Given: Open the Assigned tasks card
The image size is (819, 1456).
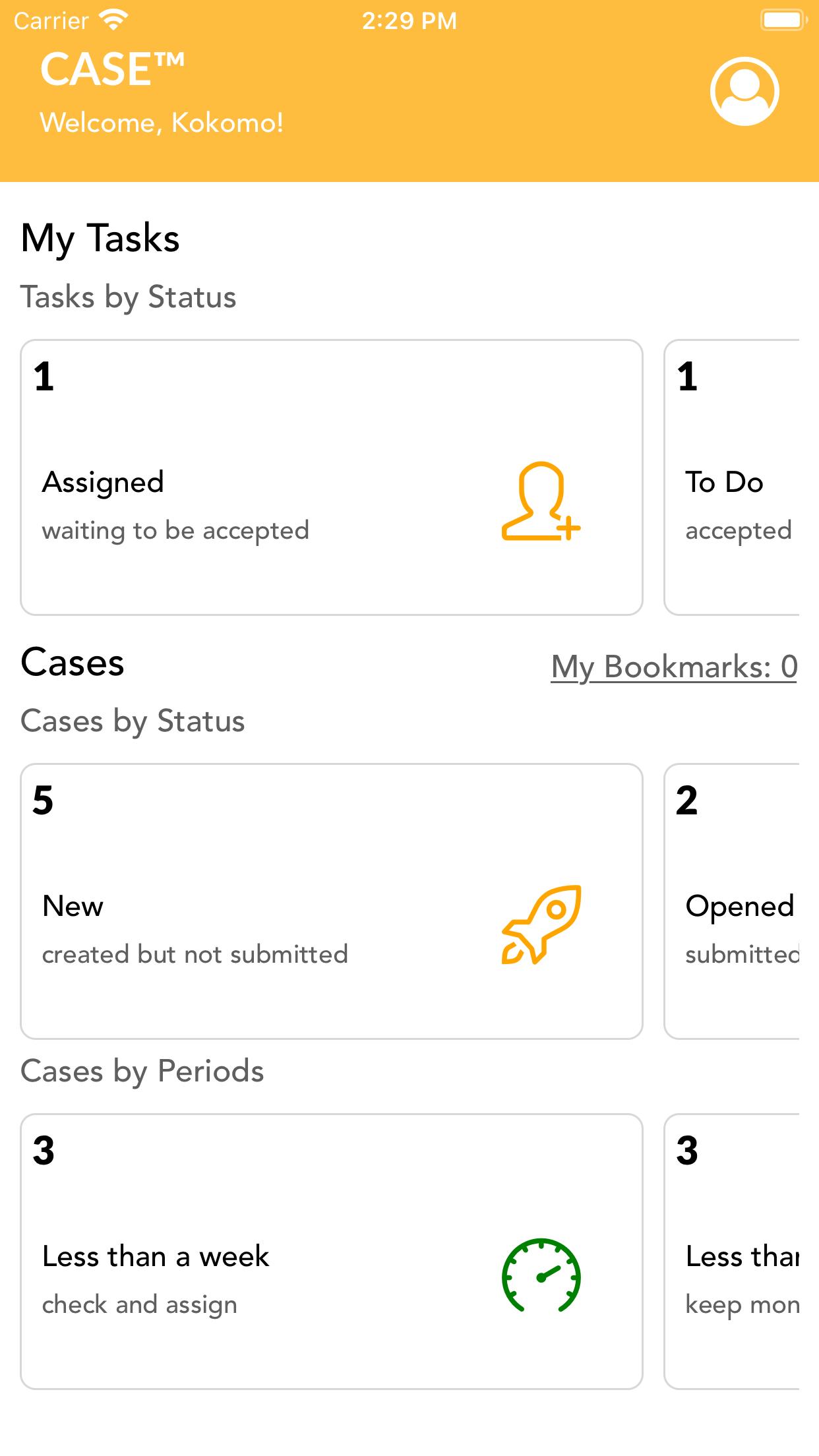Looking at the screenshot, I should pyautogui.click(x=332, y=477).
